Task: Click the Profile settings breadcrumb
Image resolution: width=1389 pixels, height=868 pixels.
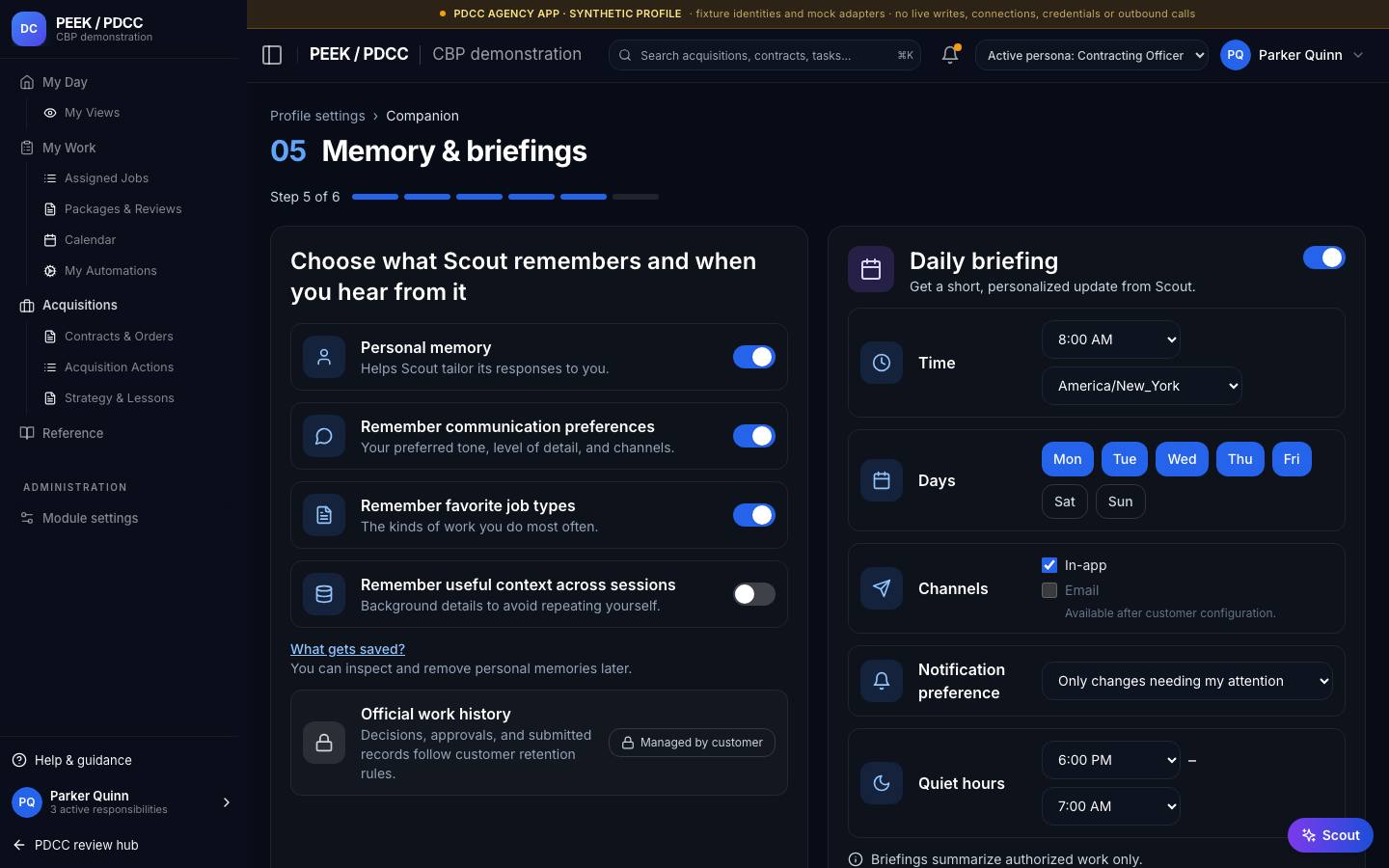Action: [x=317, y=116]
